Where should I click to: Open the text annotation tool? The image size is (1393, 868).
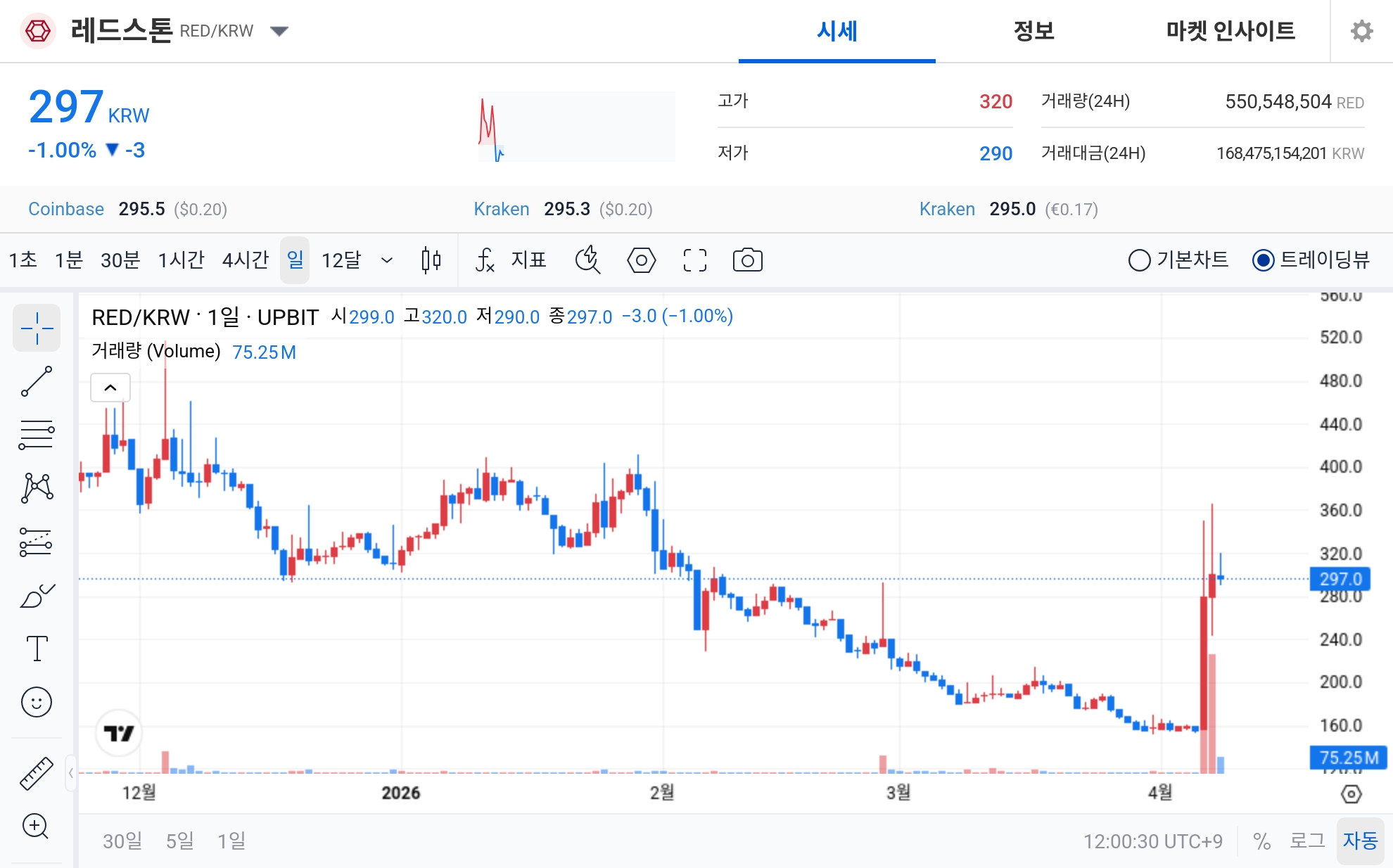pos(37,648)
